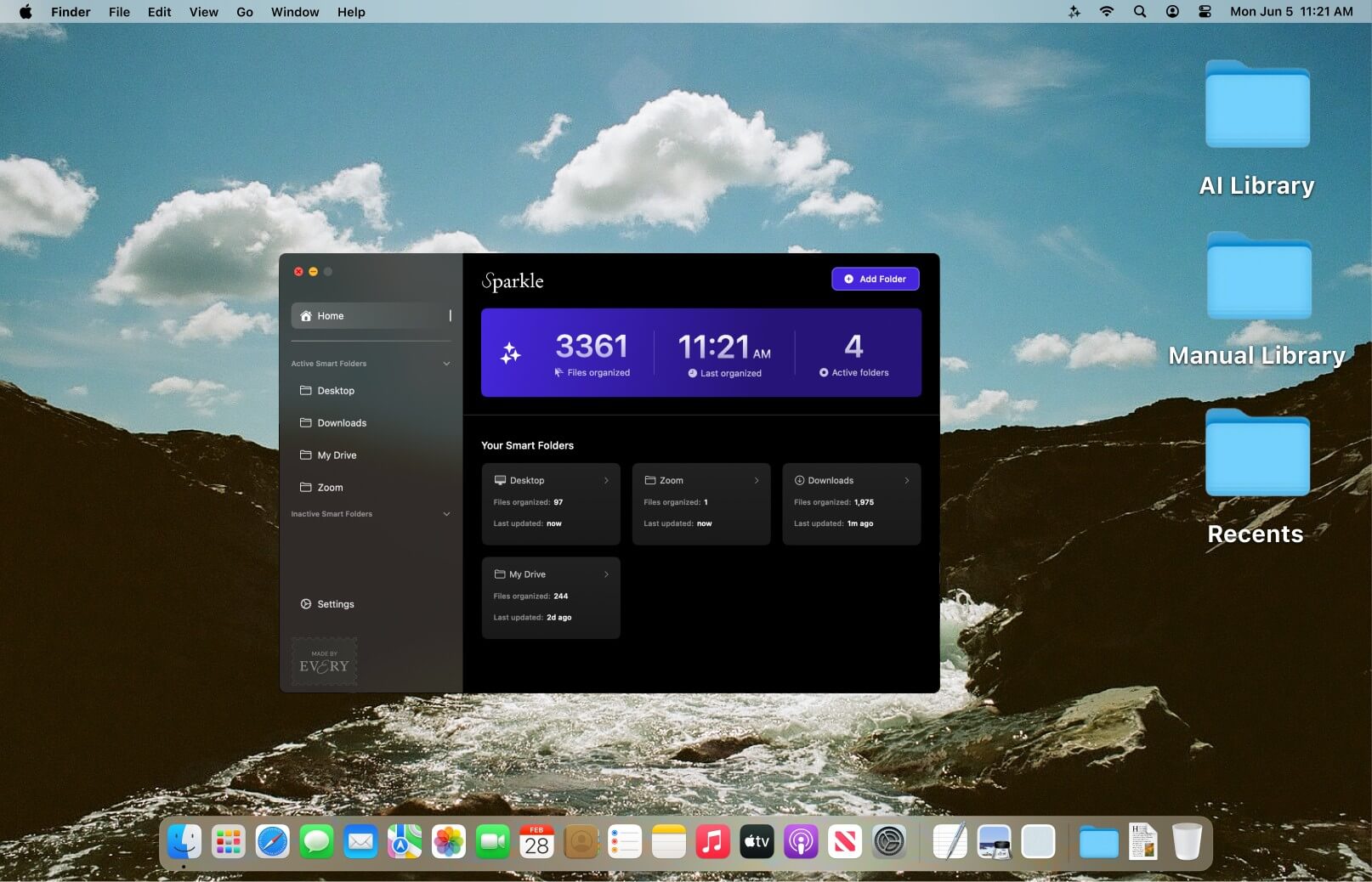Launch Safari from the dock
Image resolution: width=1372 pixels, height=882 pixels.
273,842
